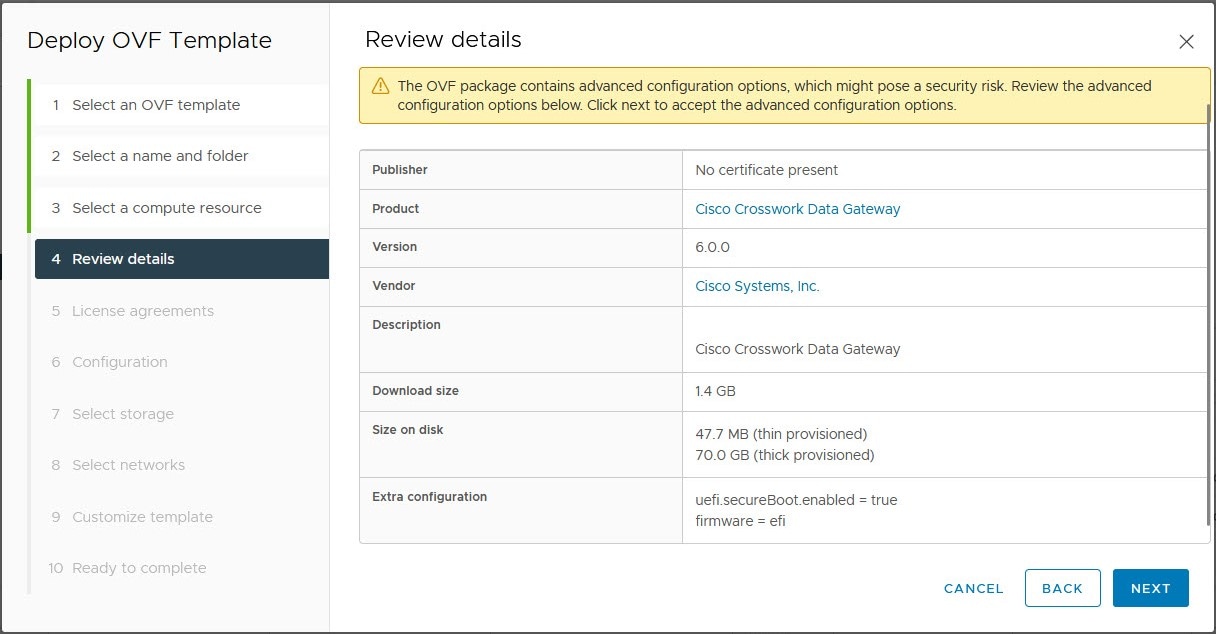Go to step 1 Select an OVF template
This screenshot has width=1216, height=634.
click(156, 105)
